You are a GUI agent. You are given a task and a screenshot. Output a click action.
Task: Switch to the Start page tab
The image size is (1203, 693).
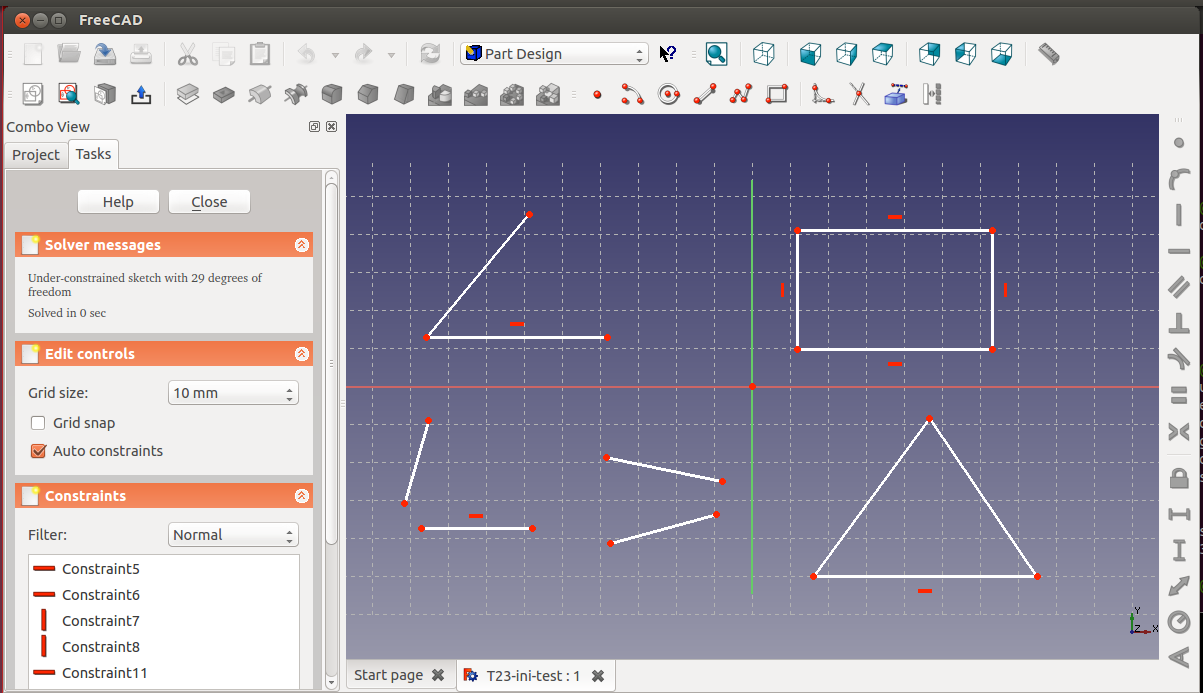click(388, 675)
